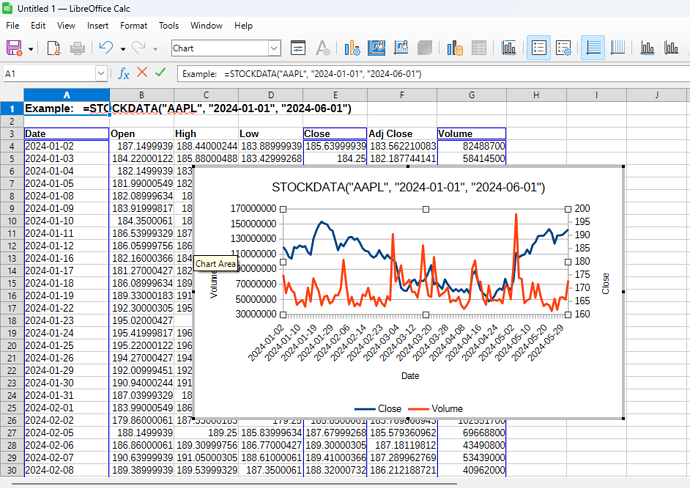Click the X Axis toolbar icon
690x488 pixels.
pos(647,48)
